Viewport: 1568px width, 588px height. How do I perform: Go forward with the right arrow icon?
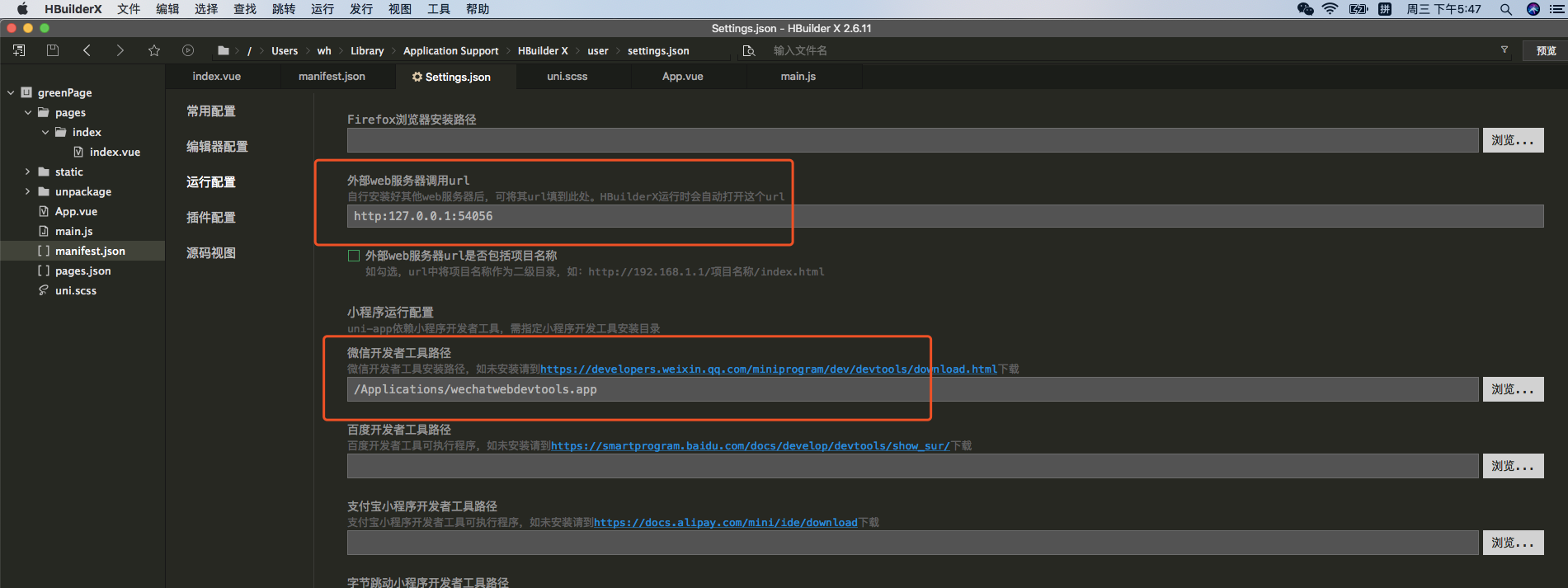coord(120,50)
